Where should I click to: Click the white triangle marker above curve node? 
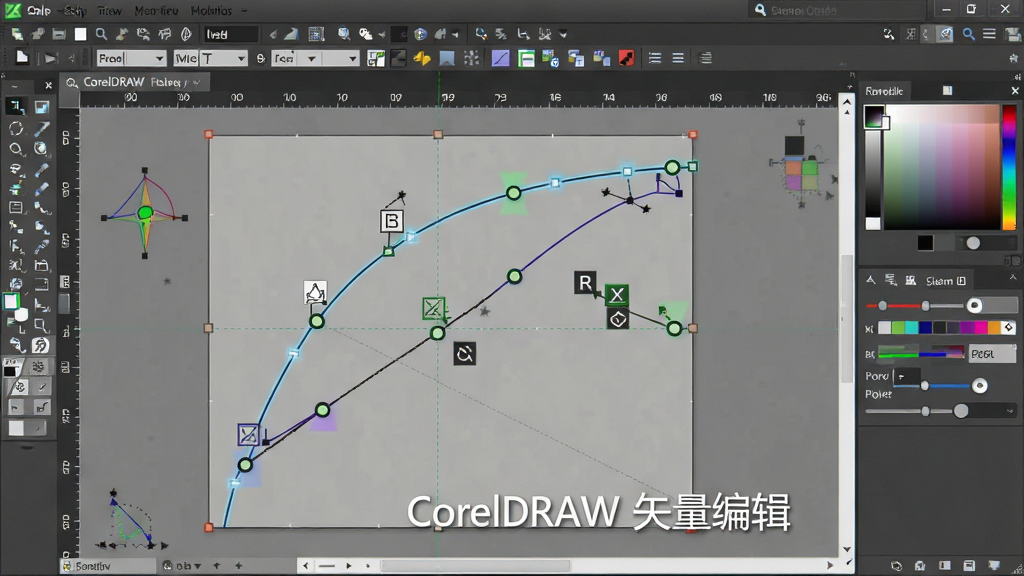pyautogui.click(x=315, y=293)
